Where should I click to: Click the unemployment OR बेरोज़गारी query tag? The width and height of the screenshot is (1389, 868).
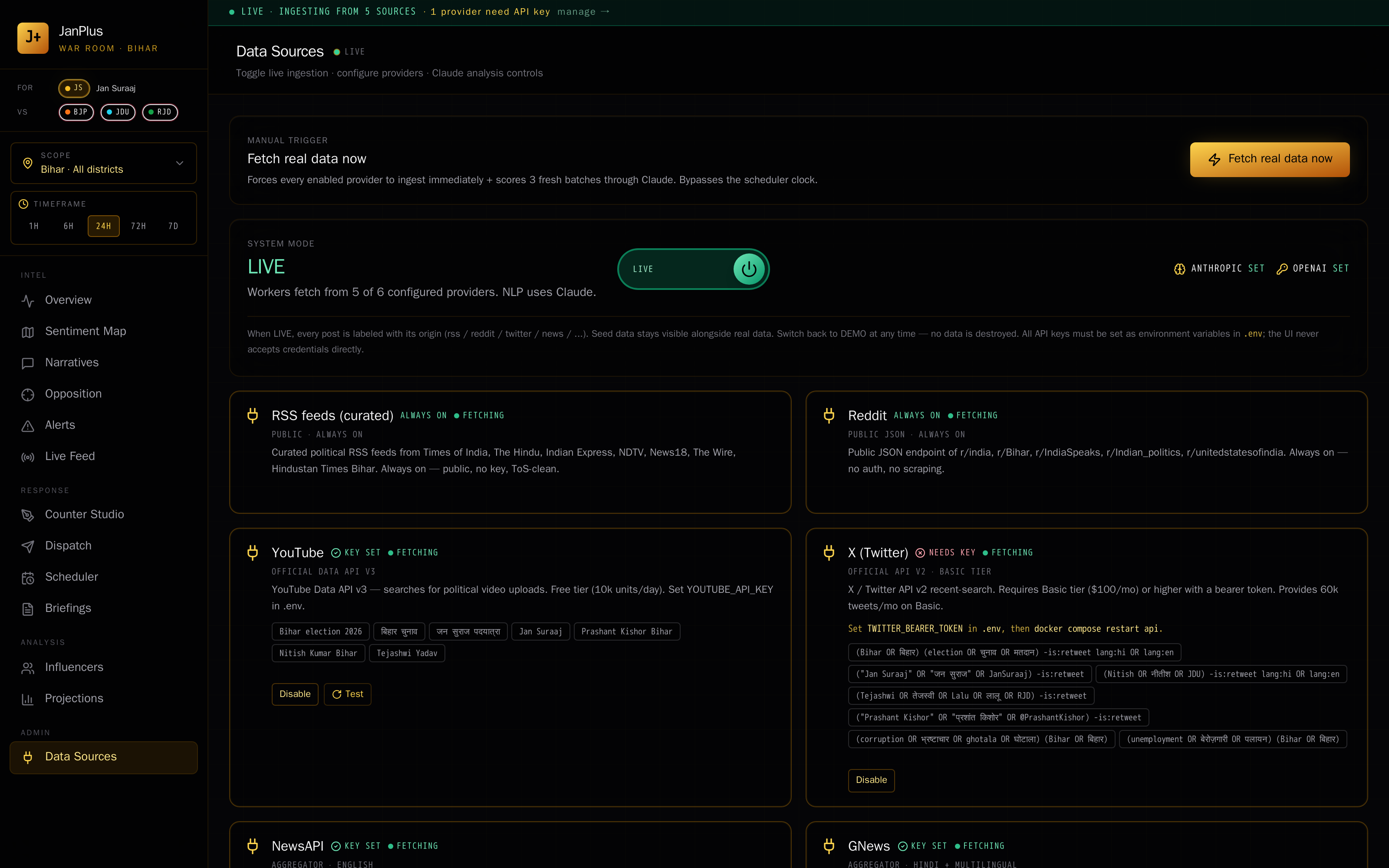point(1233,740)
